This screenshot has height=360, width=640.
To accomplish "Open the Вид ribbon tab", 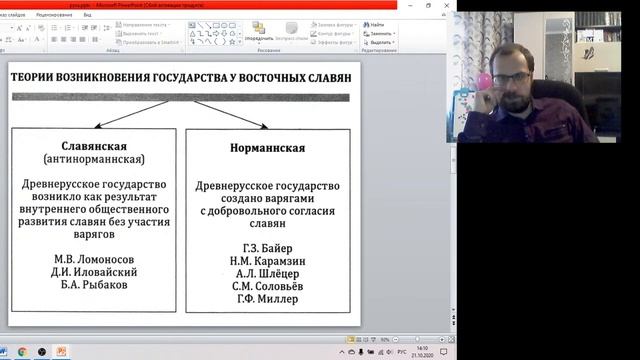I will tap(87, 15).
